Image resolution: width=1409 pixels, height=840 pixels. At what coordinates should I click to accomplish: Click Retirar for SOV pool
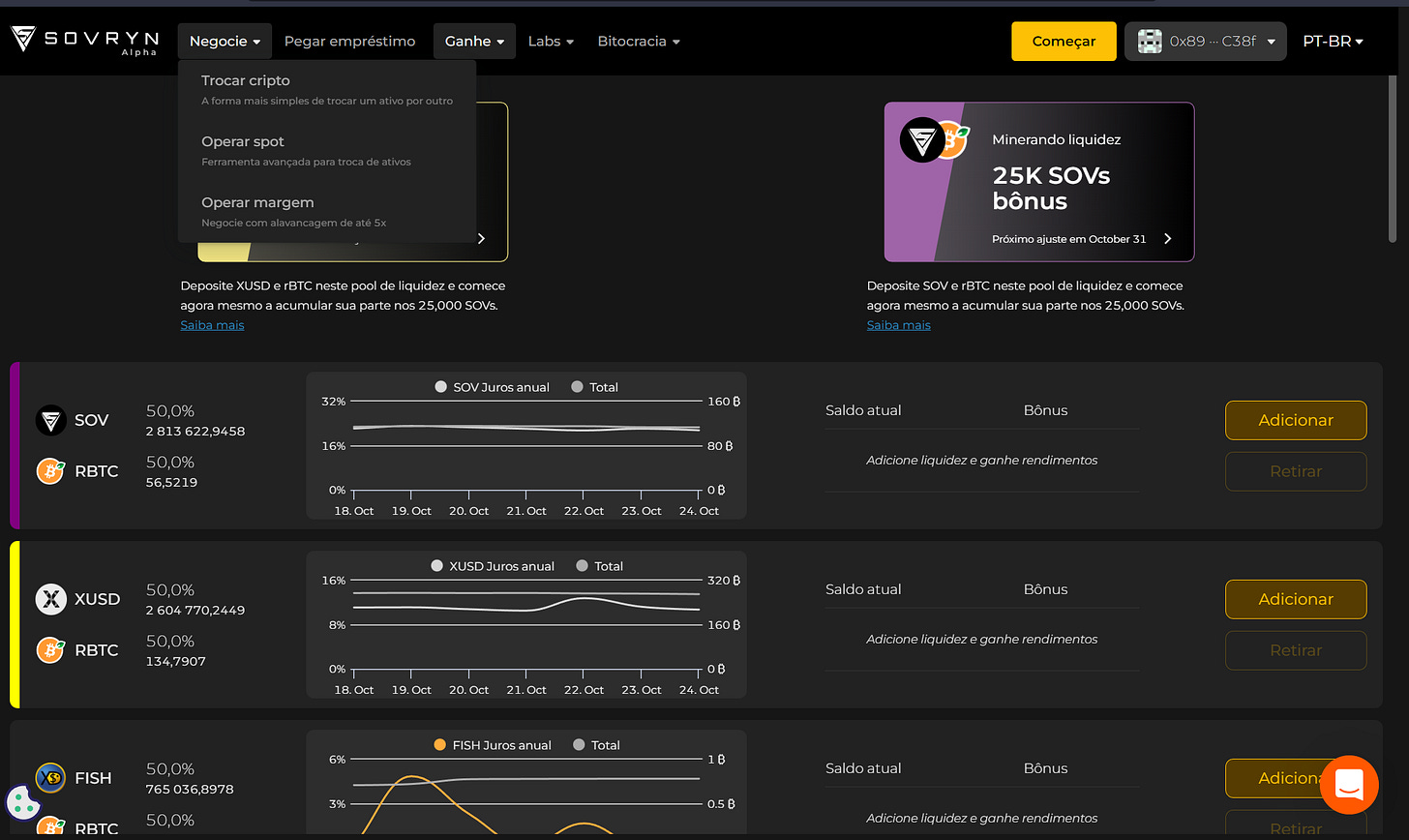[1296, 471]
